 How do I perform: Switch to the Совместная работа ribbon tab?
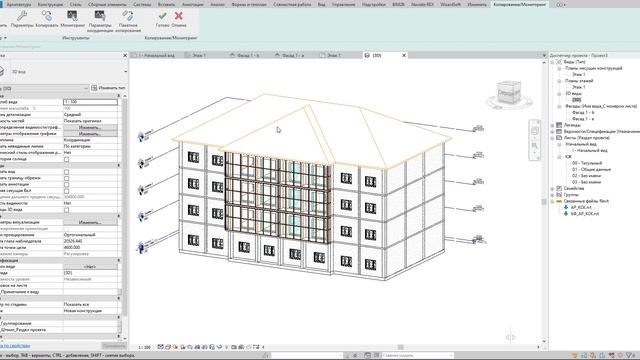pyautogui.click(x=292, y=4)
